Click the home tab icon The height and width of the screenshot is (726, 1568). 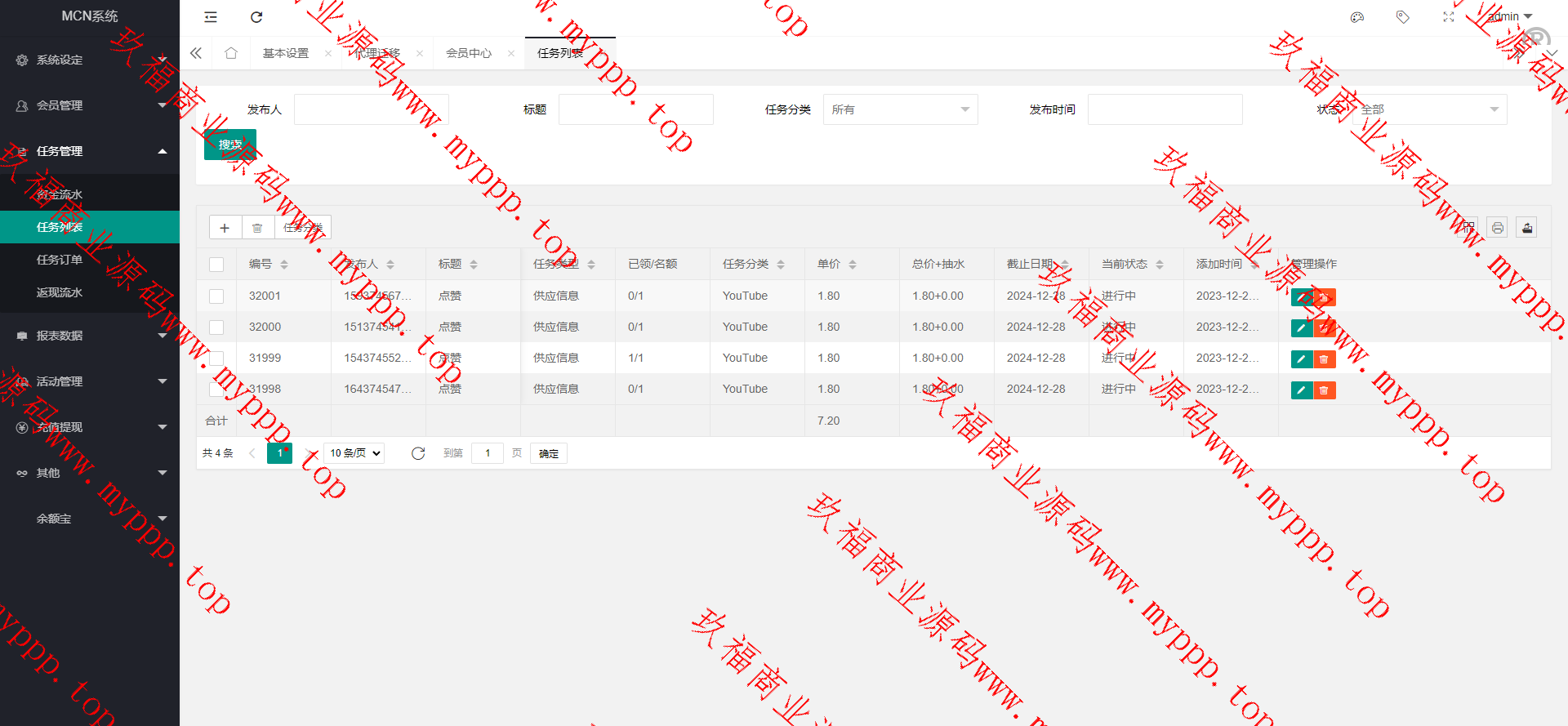(231, 53)
